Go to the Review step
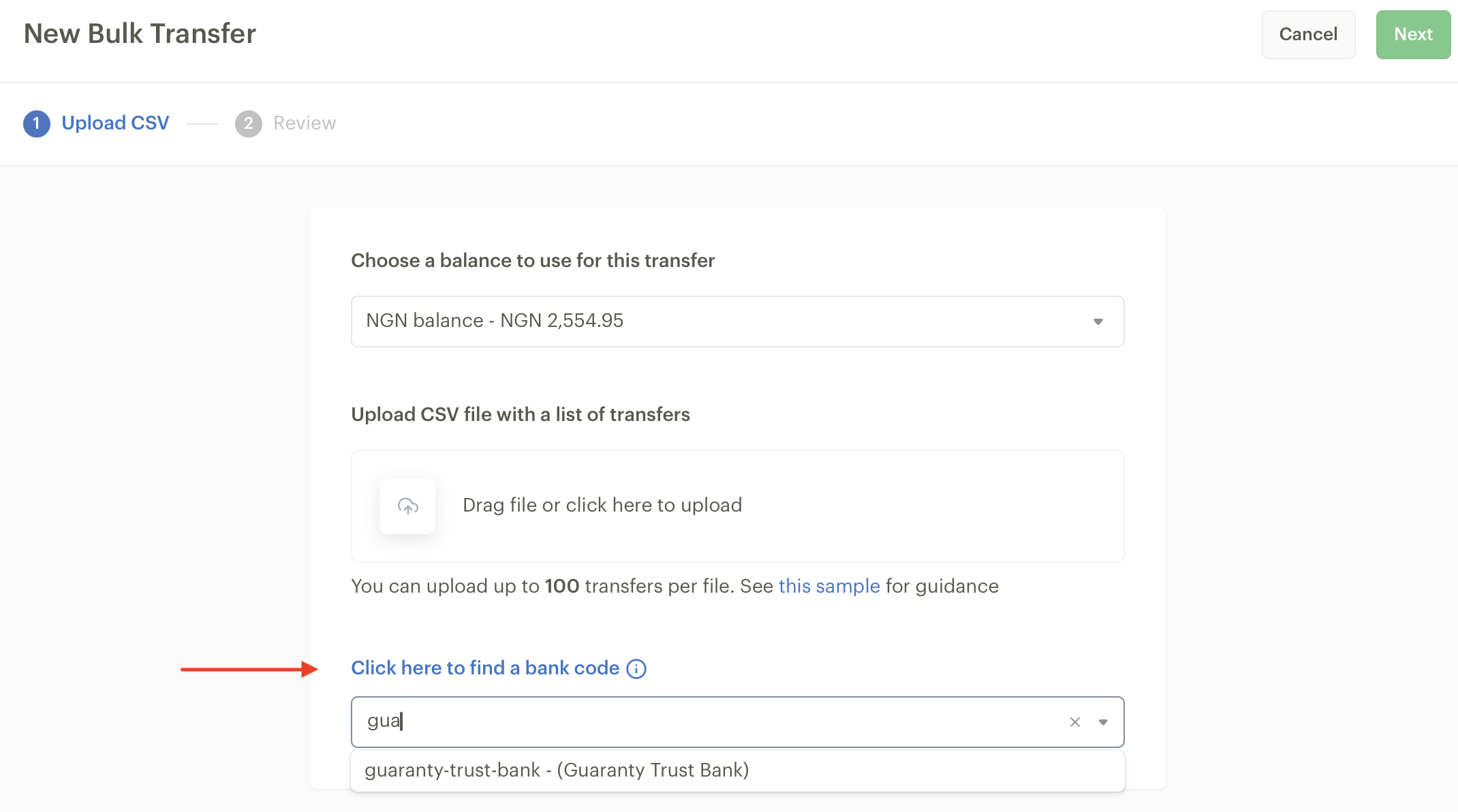The image size is (1458, 812). pos(305,123)
